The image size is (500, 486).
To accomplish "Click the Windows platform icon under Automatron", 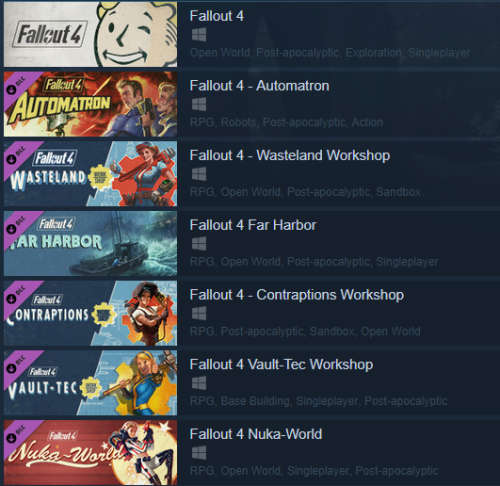I will [199, 105].
